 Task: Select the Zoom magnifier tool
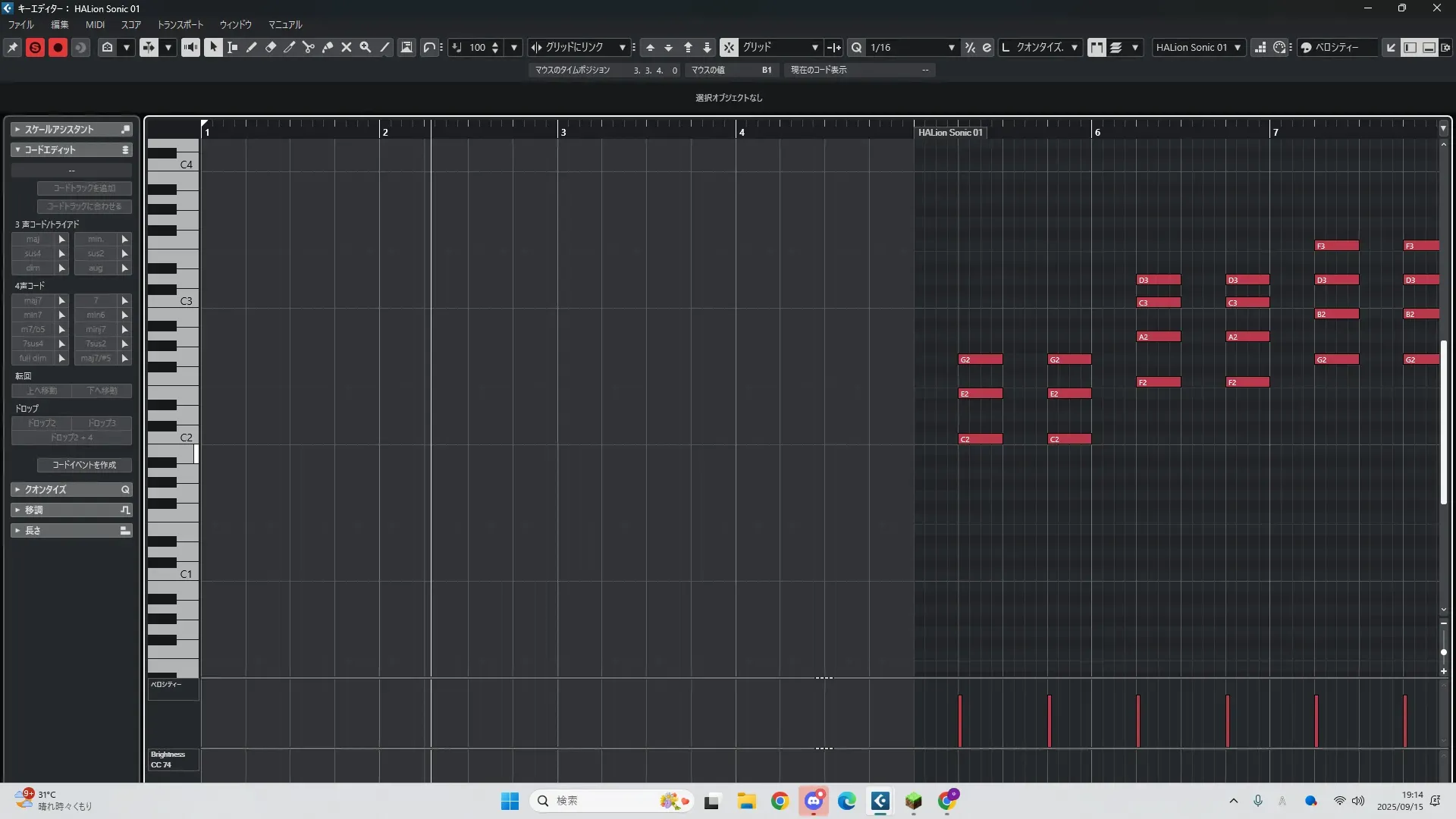pos(366,47)
